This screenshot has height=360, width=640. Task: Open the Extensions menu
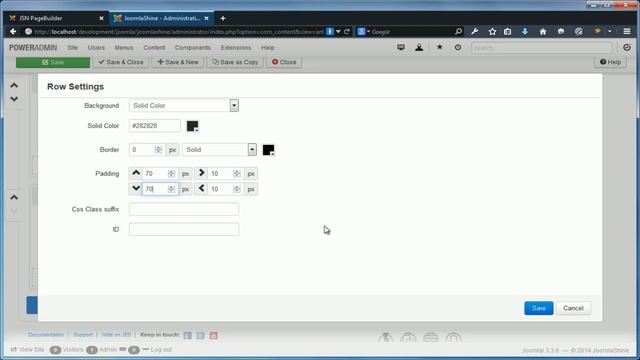236,48
